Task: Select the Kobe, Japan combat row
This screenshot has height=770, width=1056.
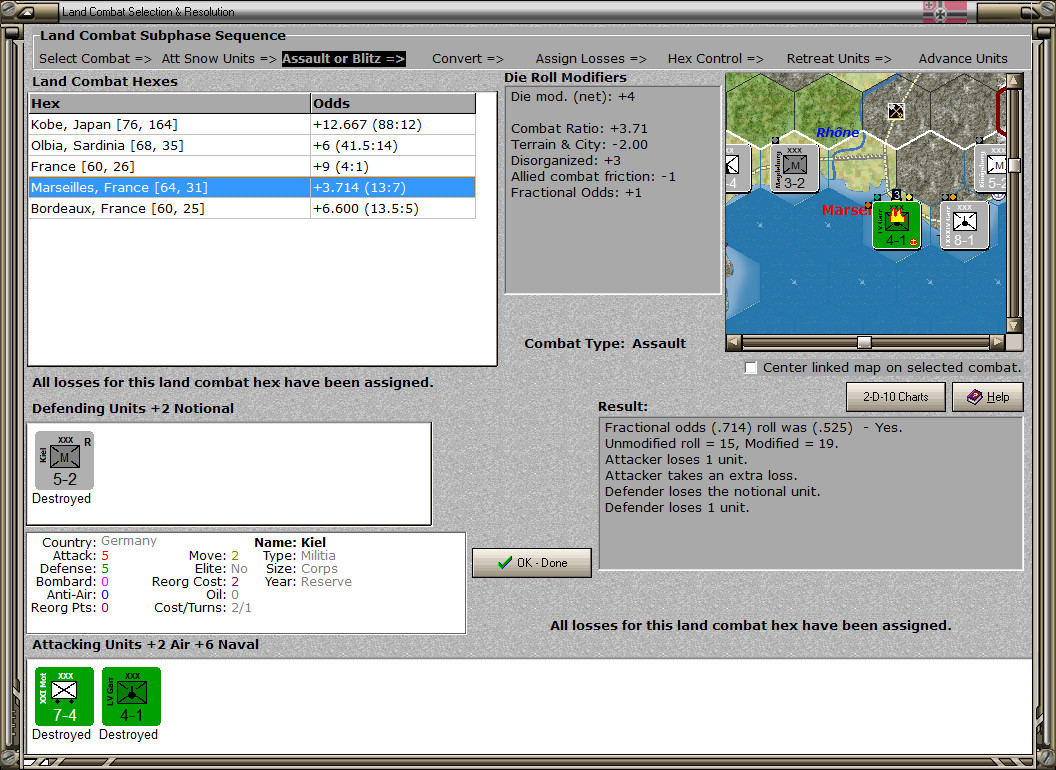Action: pos(252,125)
